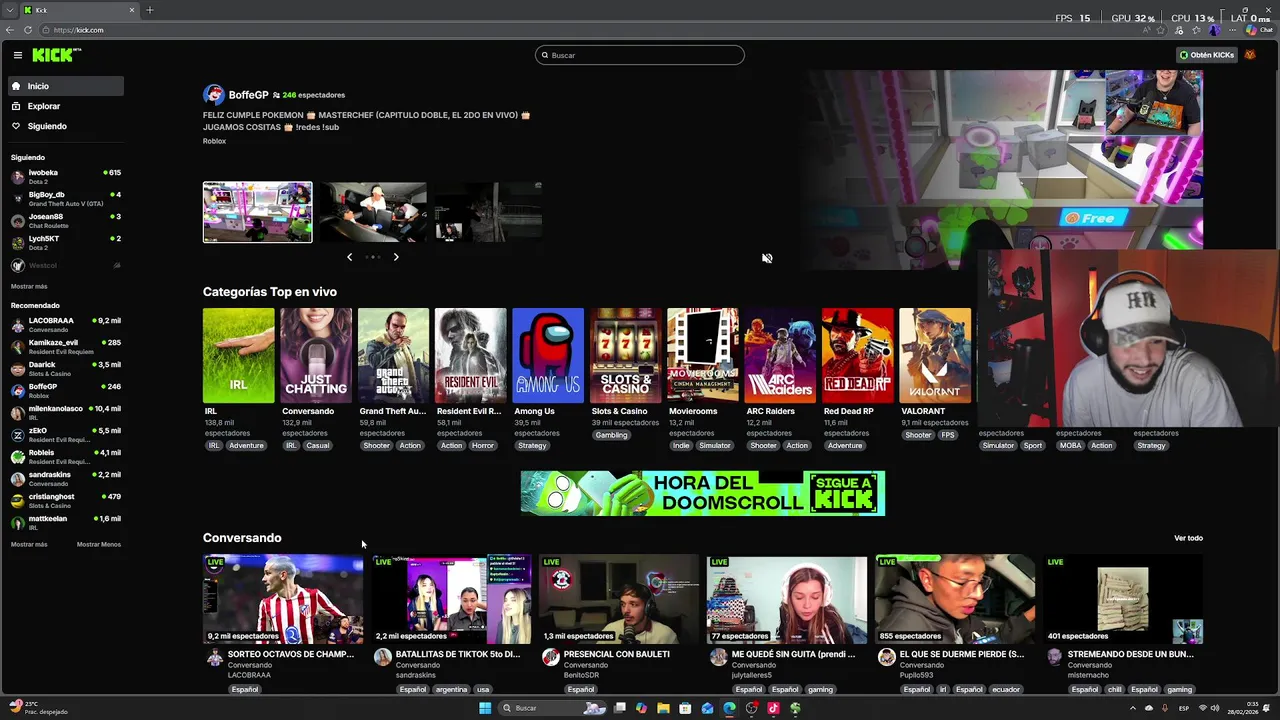This screenshot has width=1280, height=720.
Task: Open the ARC Raiders category card
Action: tap(780, 355)
